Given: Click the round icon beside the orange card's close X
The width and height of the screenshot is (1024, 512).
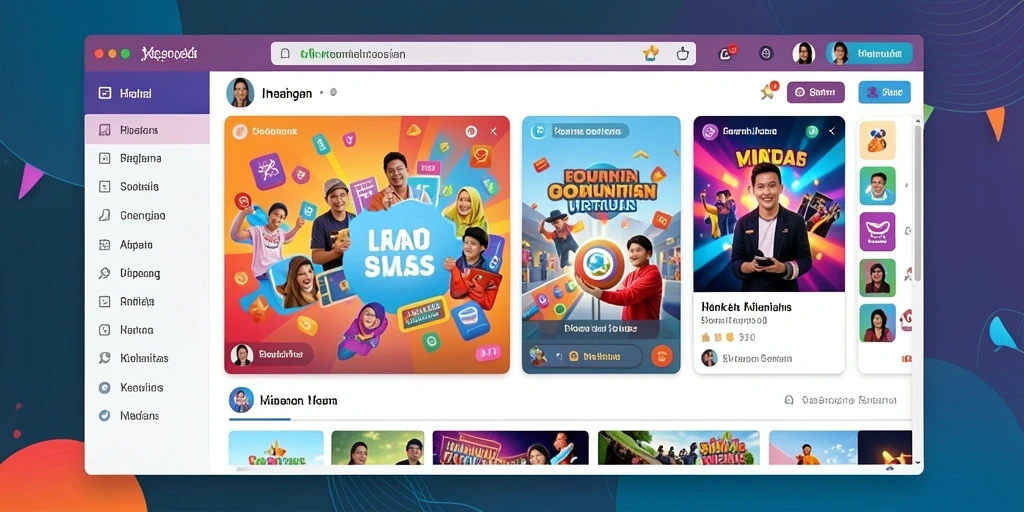Looking at the screenshot, I should pyautogui.click(x=471, y=132).
